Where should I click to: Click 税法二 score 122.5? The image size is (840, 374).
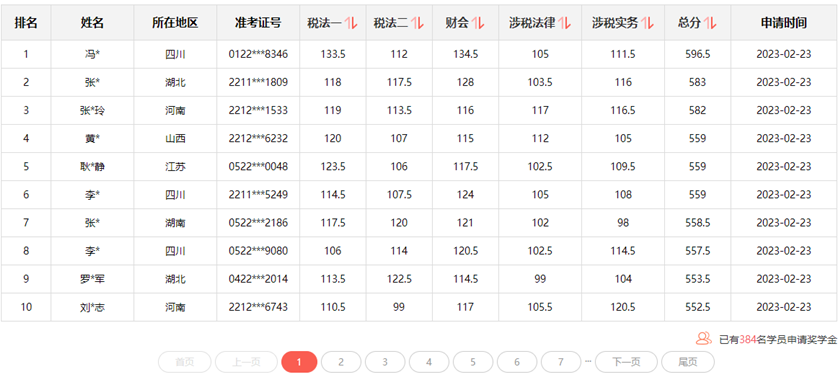click(x=399, y=279)
